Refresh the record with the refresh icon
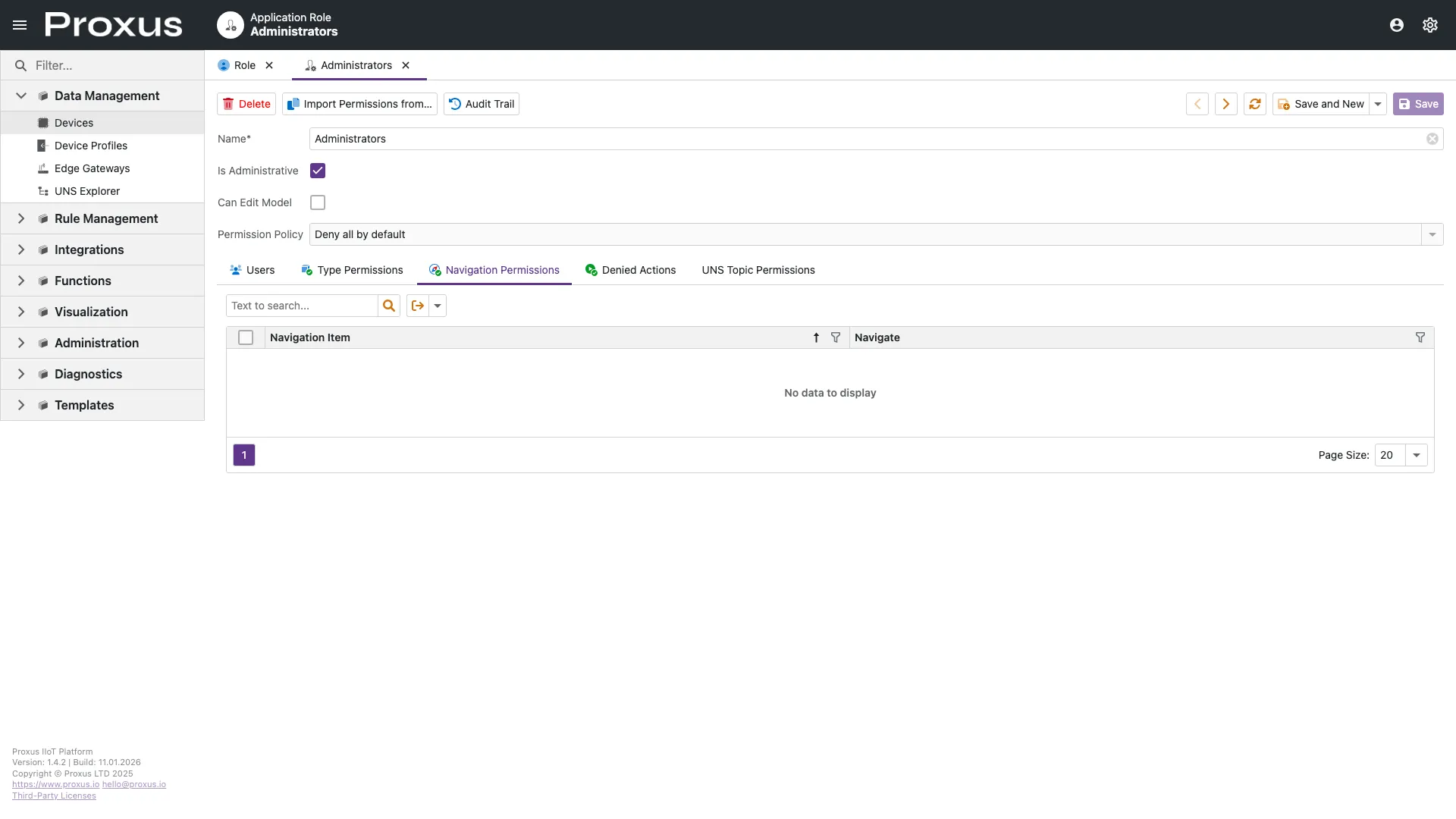The width and height of the screenshot is (1456, 819). [x=1255, y=104]
